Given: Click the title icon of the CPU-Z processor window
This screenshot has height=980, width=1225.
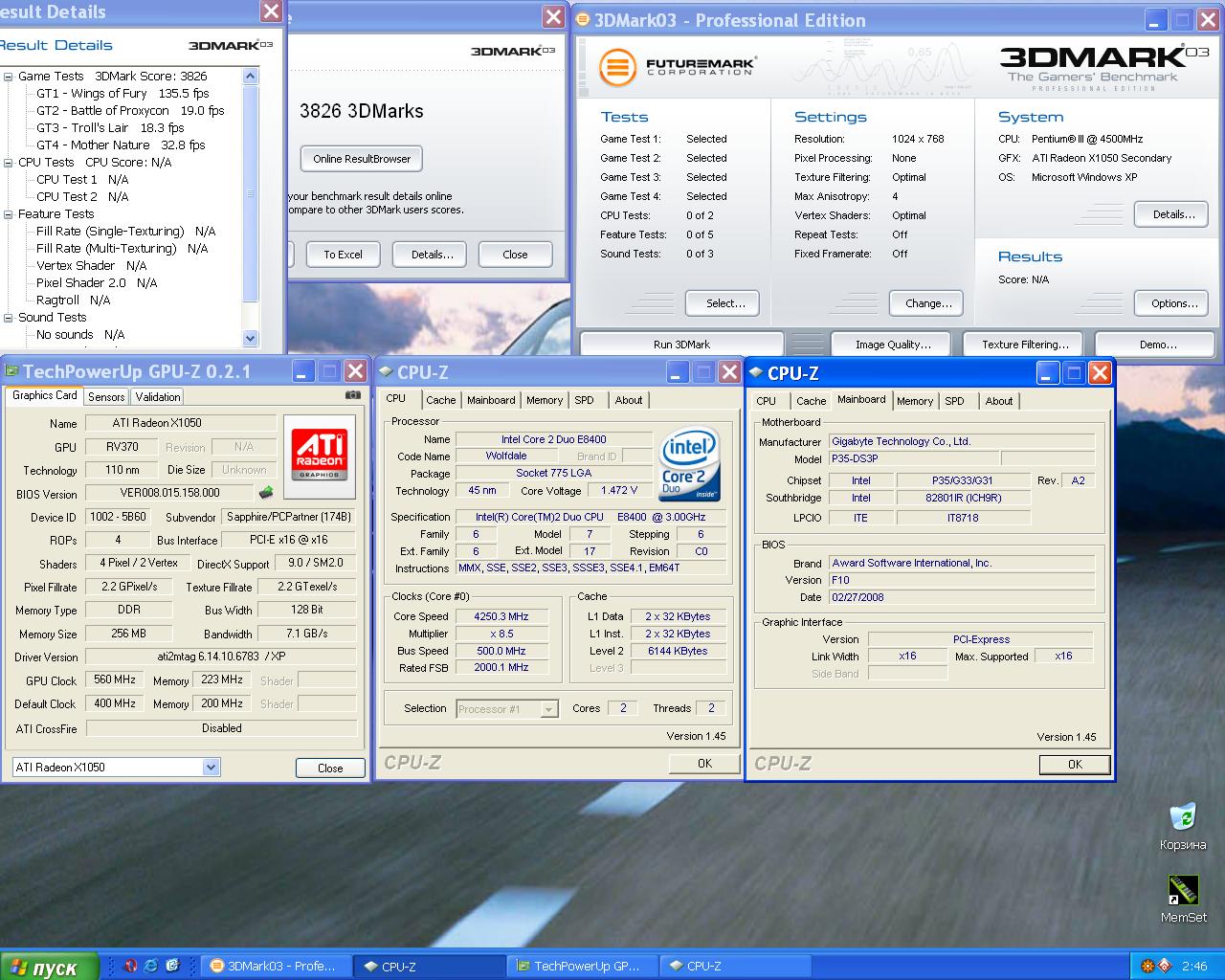Looking at the screenshot, I should click(386, 372).
